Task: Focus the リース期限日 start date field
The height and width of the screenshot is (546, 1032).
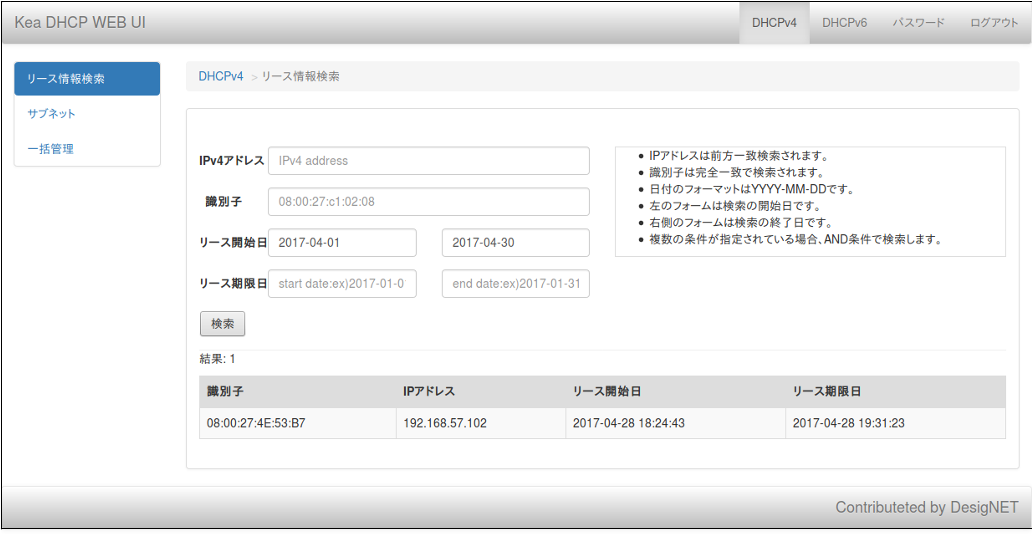Action: (342, 284)
